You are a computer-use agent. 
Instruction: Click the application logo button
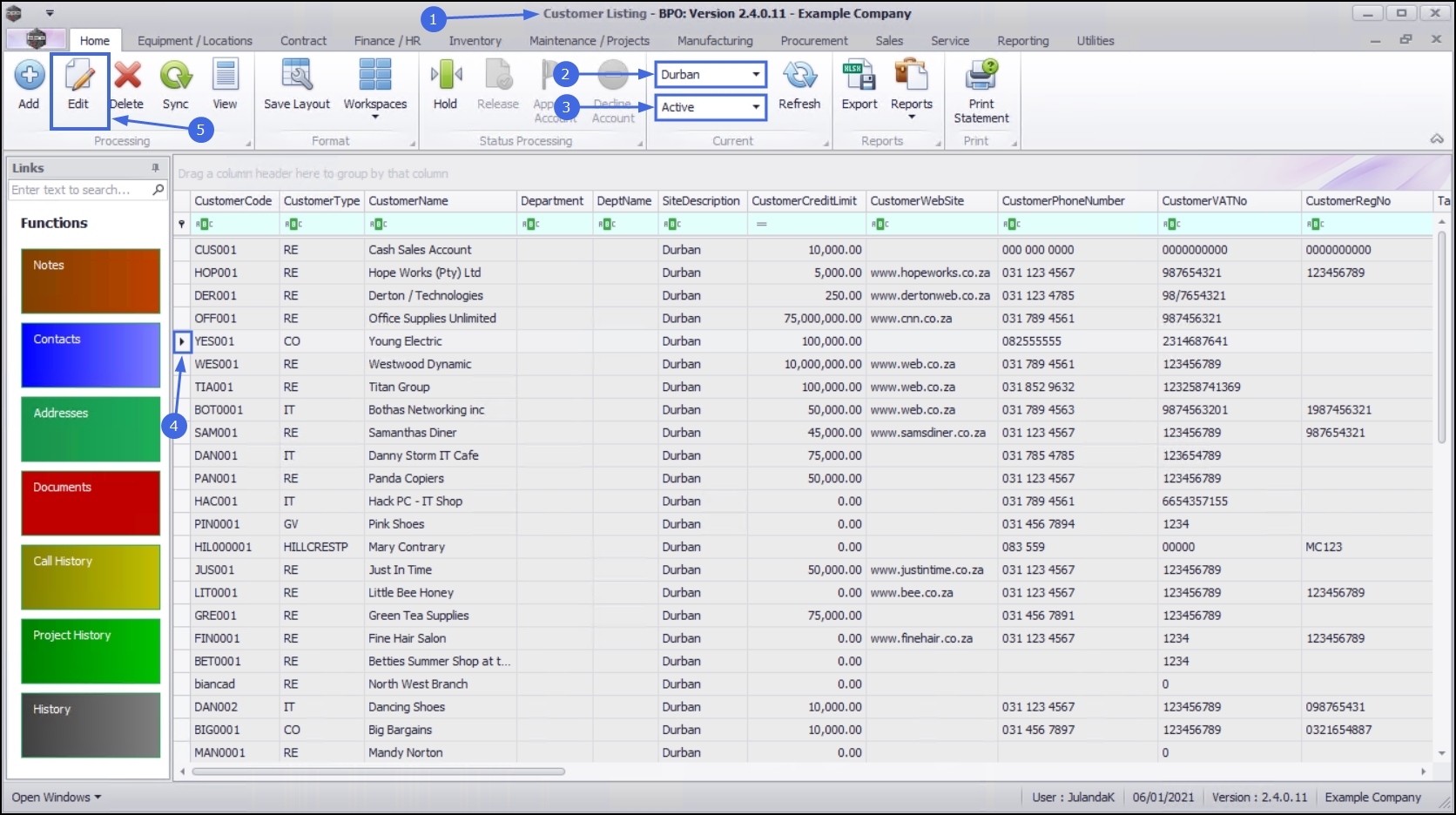coord(36,39)
